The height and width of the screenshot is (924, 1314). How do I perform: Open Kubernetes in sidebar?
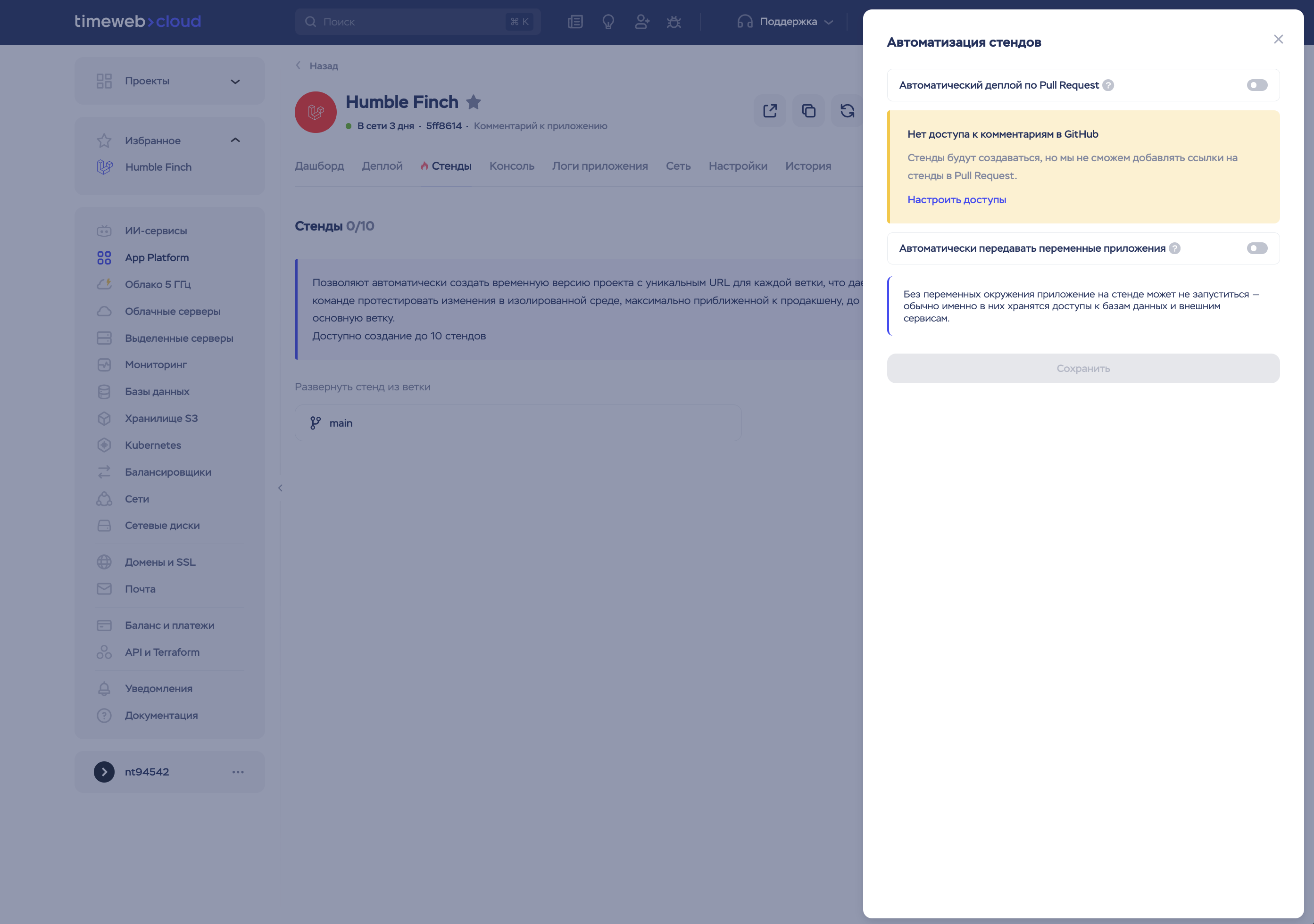153,445
